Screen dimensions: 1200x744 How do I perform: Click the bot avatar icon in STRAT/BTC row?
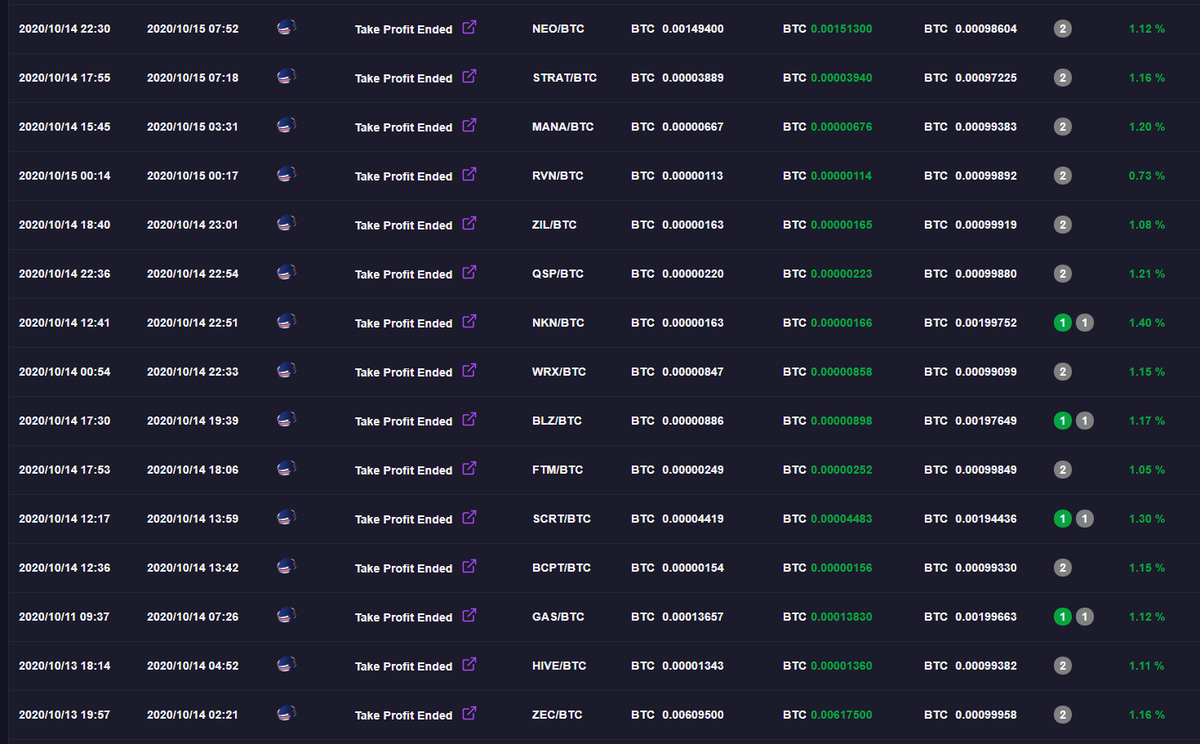[x=285, y=77]
